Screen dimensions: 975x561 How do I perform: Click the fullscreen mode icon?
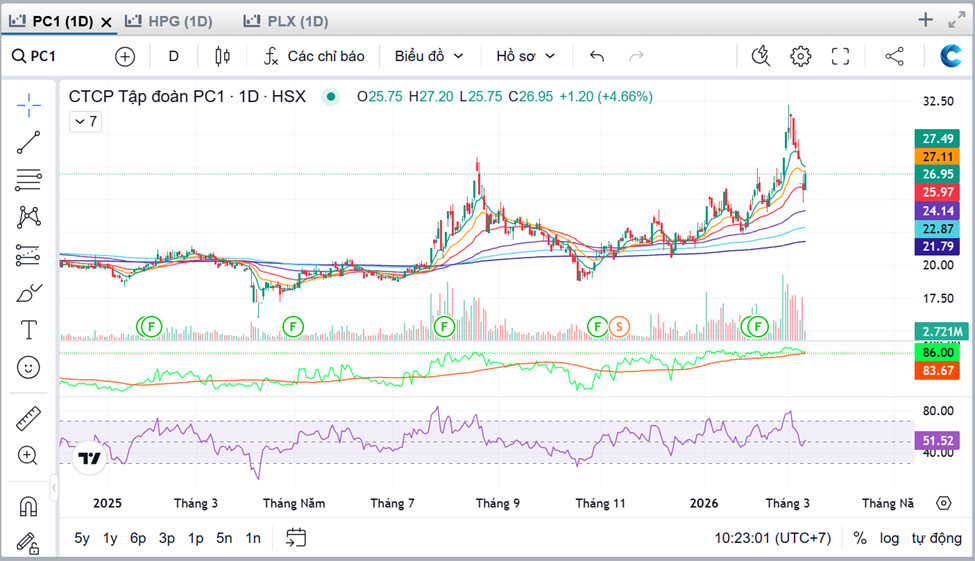pos(840,56)
